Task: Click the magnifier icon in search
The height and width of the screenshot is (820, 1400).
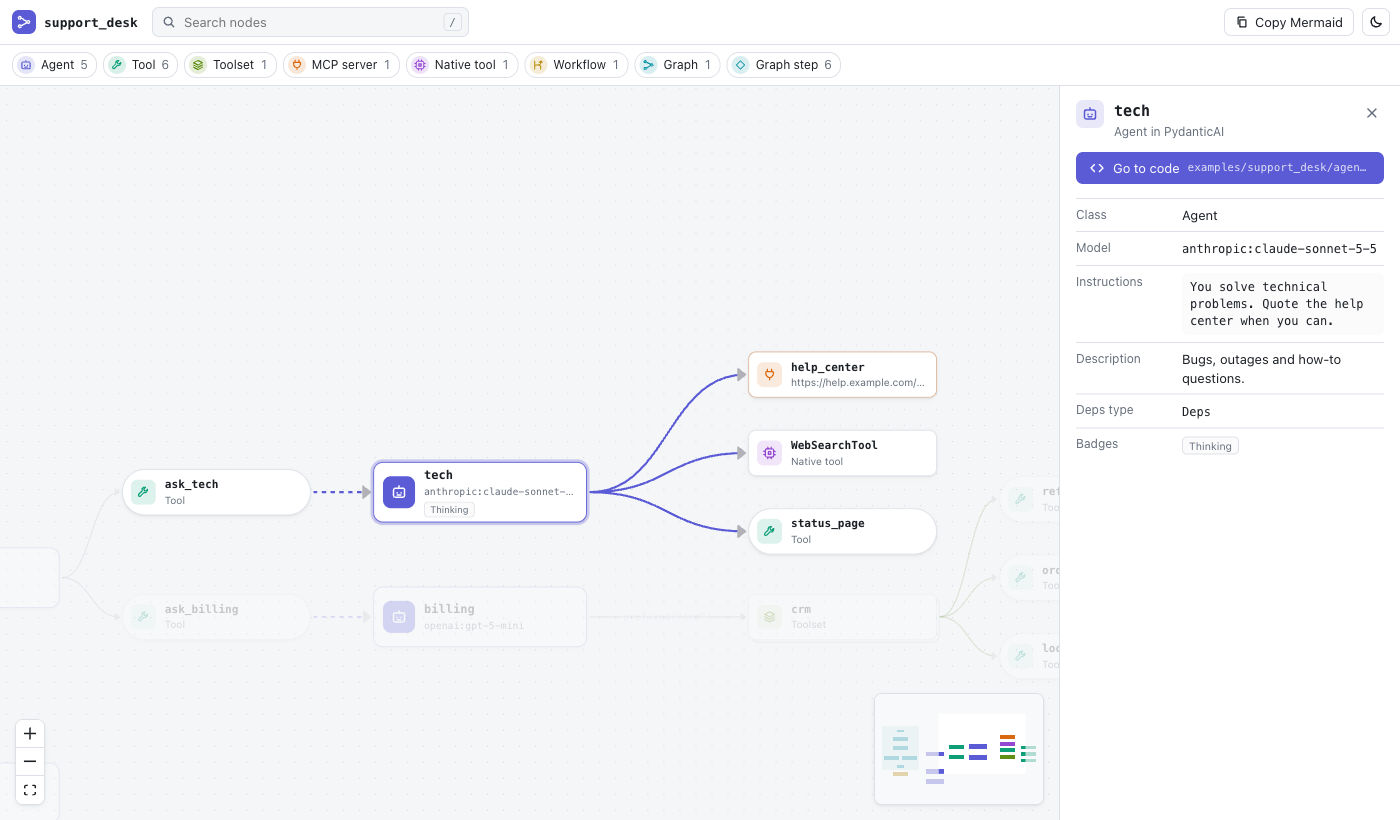Action: 169,22
